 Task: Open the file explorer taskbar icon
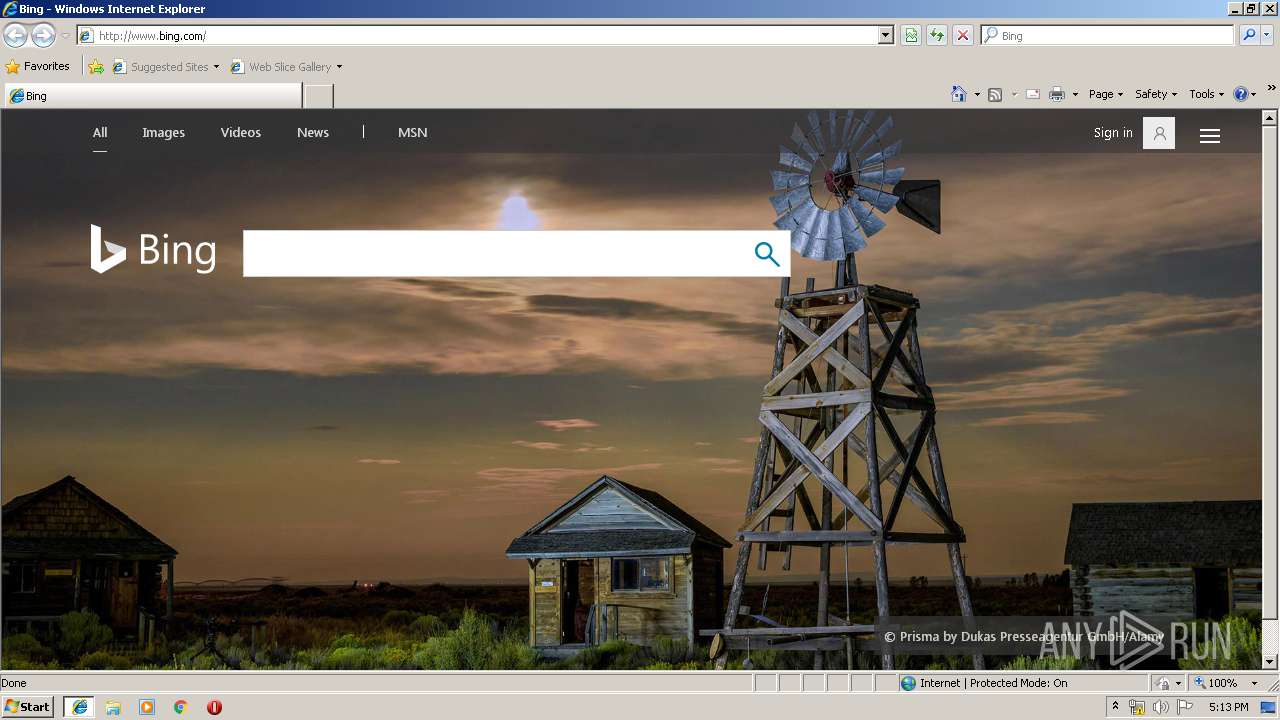[x=113, y=707]
